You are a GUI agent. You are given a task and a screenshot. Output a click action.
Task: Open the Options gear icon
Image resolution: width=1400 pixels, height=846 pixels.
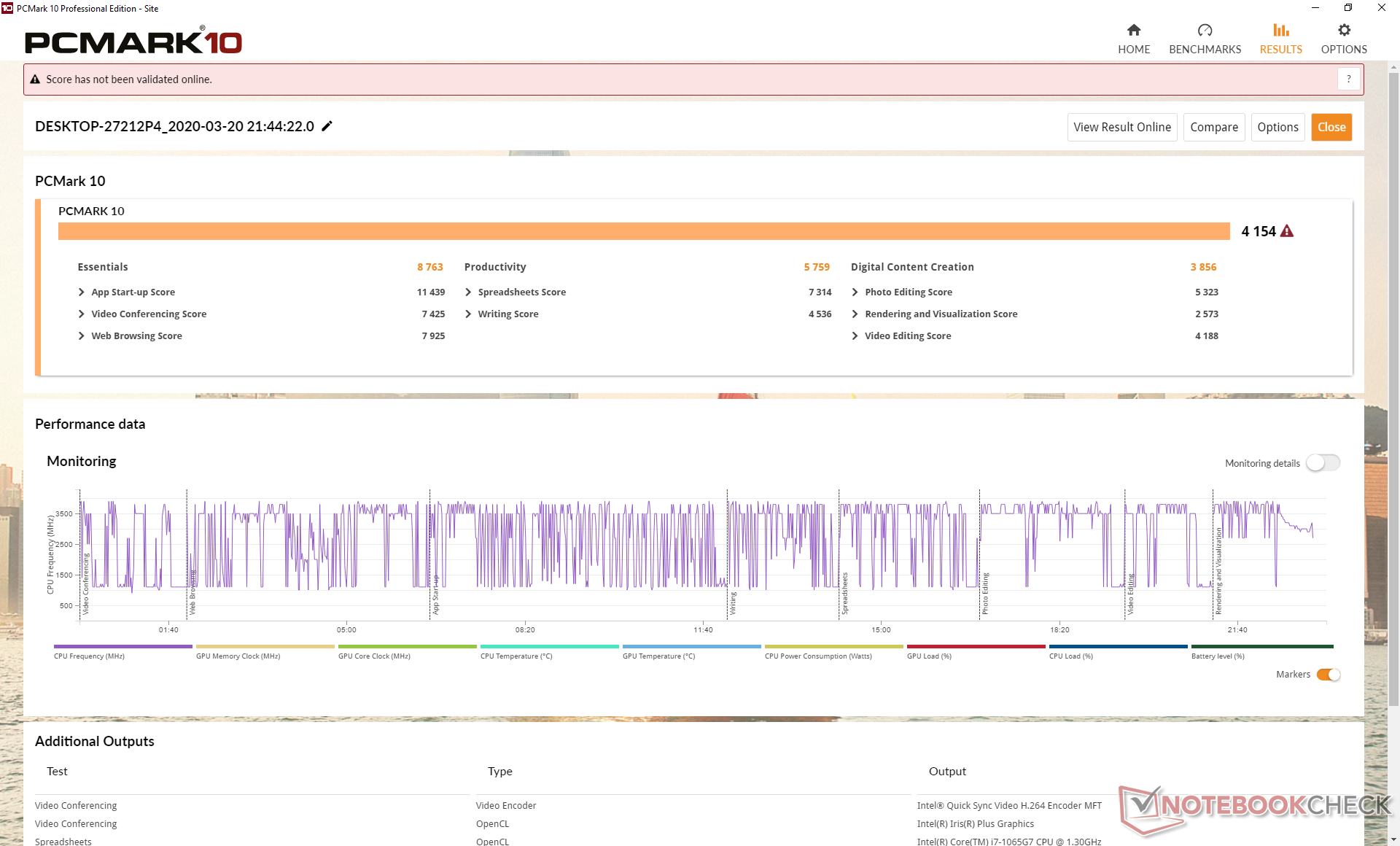pos(1343,31)
